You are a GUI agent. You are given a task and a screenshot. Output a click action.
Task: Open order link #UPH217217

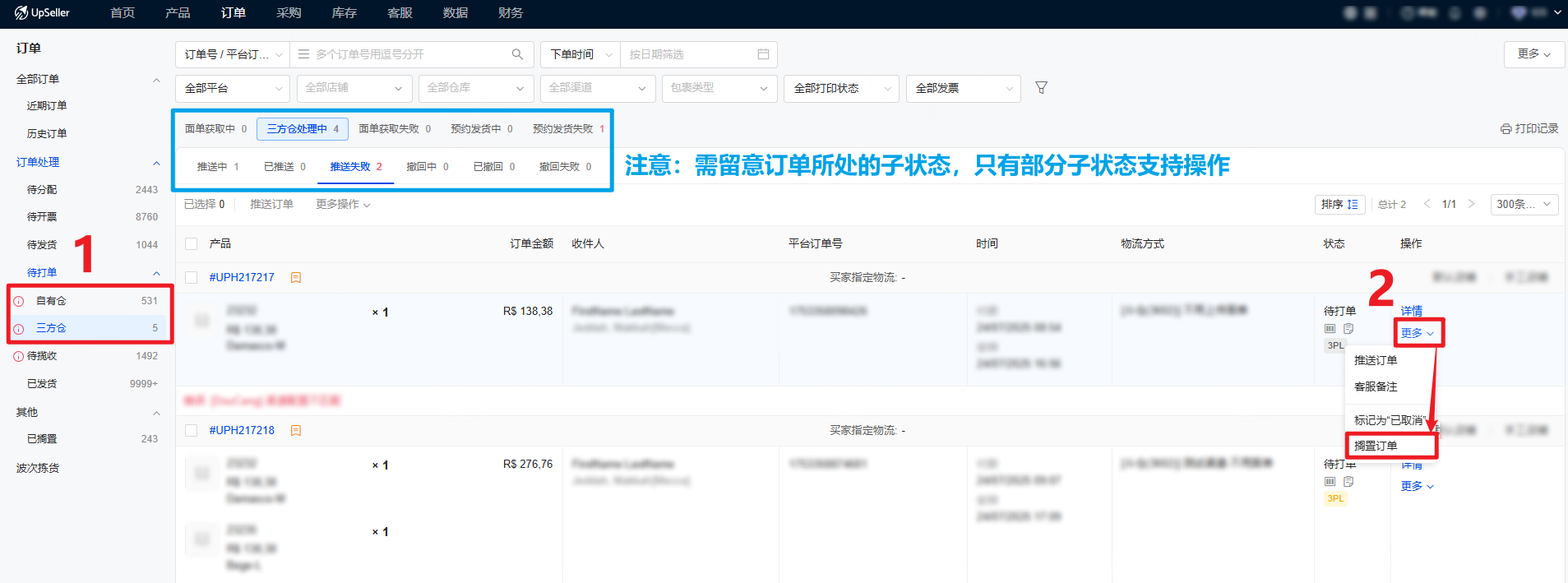pyautogui.click(x=242, y=278)
